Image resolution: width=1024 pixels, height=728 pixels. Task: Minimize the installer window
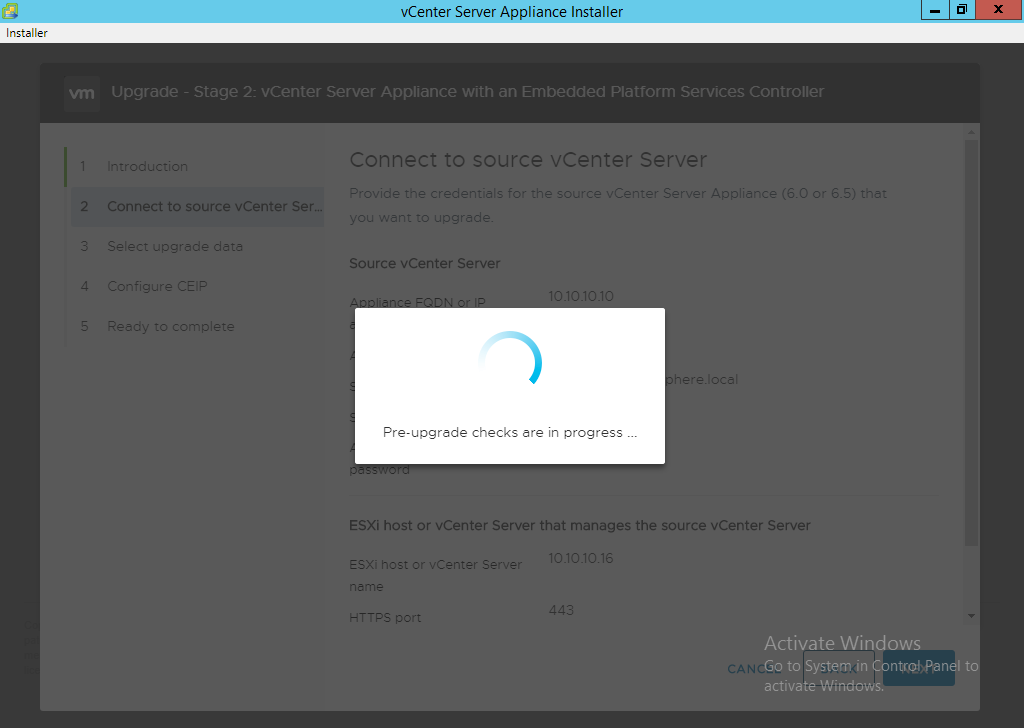[x=935, y=10]
